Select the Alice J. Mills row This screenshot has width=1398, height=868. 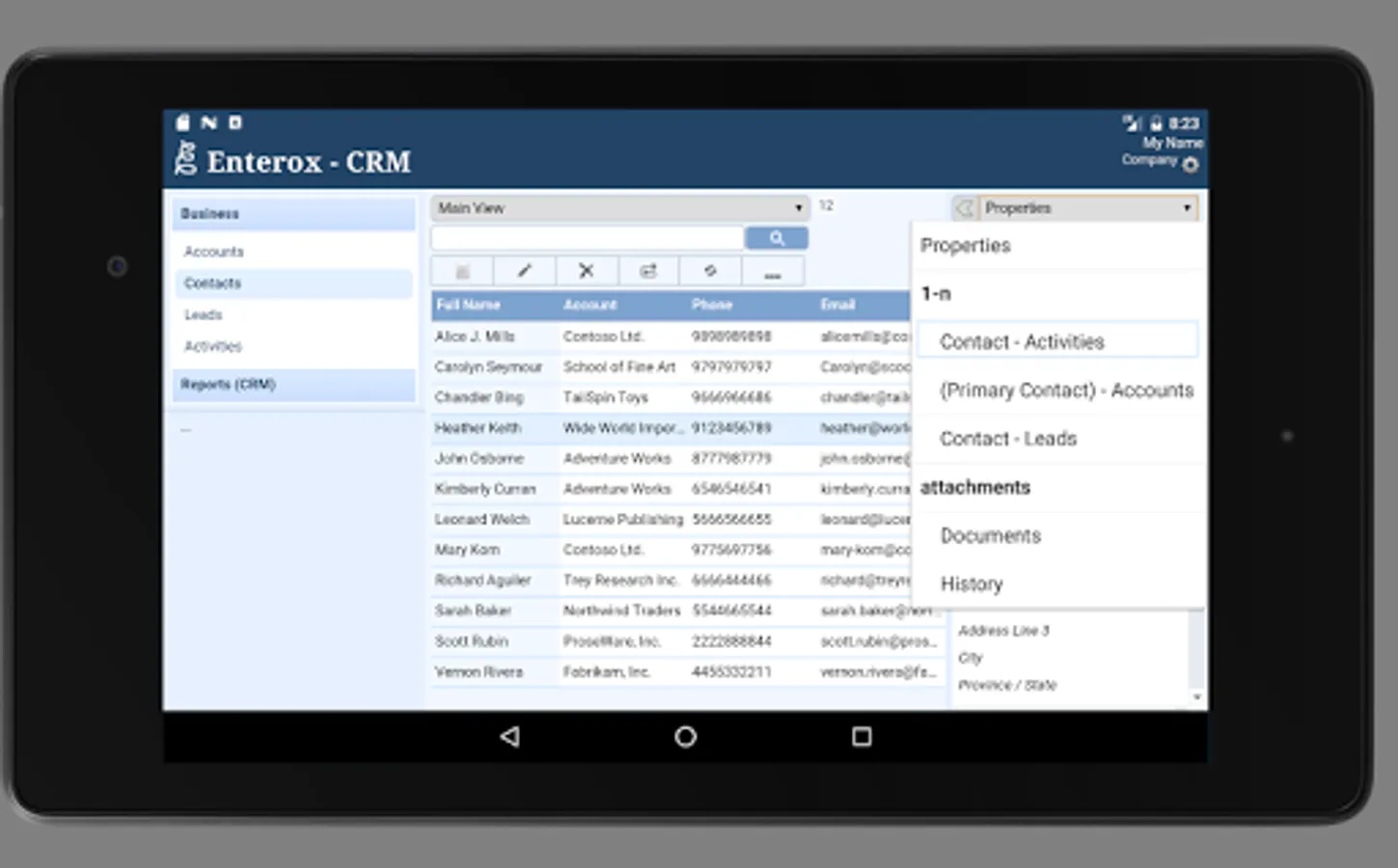[671, 337]
